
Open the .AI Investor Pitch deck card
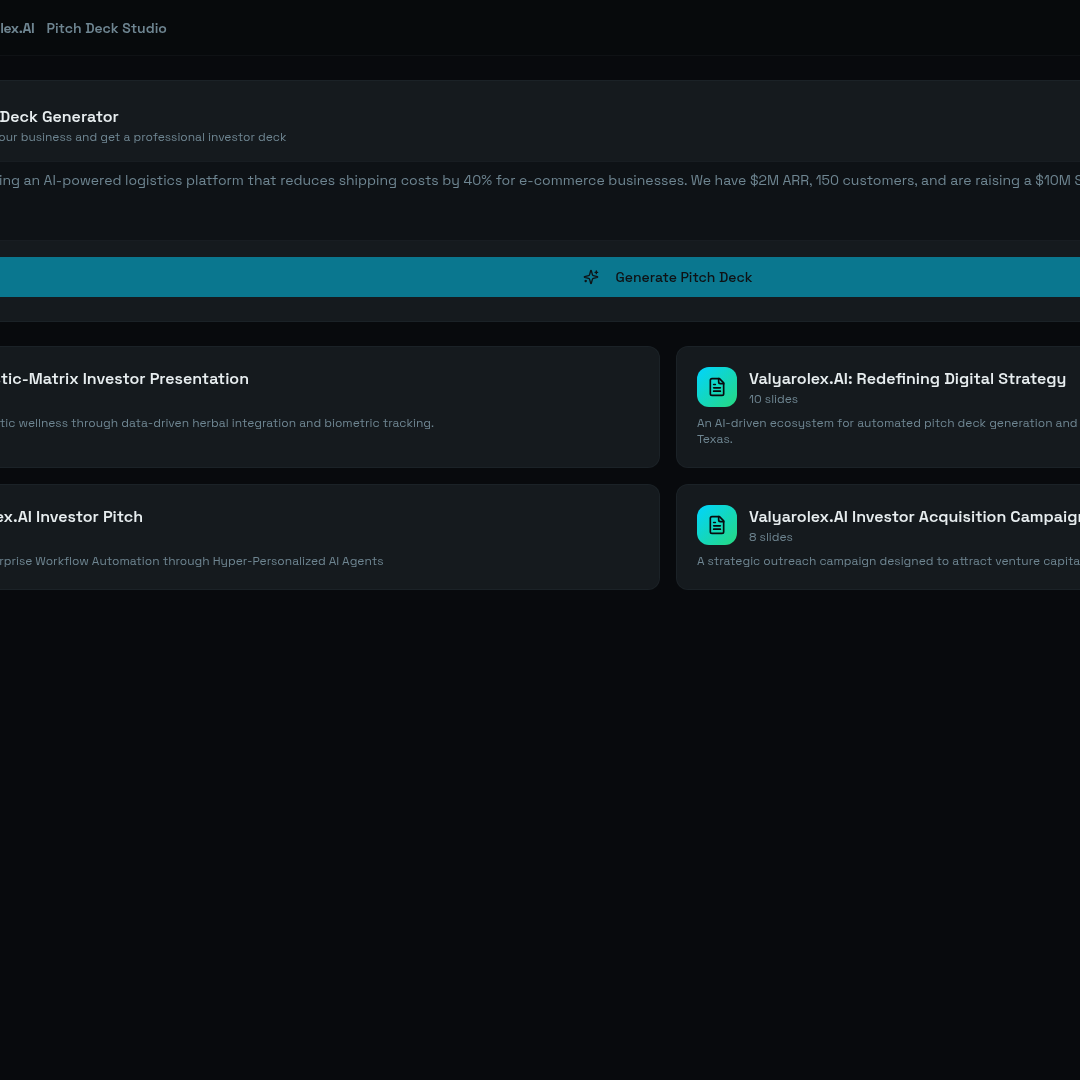pos(329,537)
